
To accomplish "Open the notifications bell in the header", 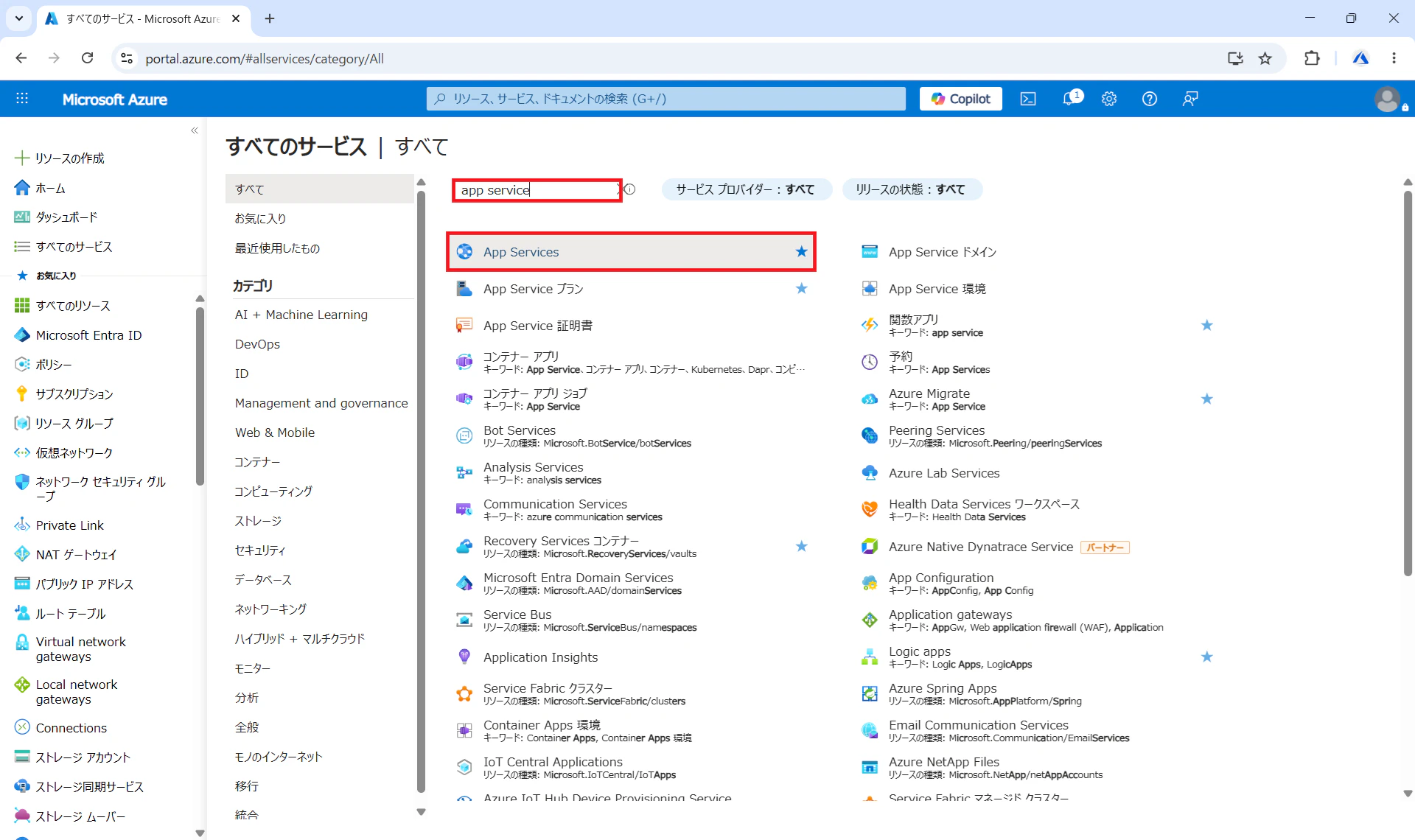I will point(1070,99).
